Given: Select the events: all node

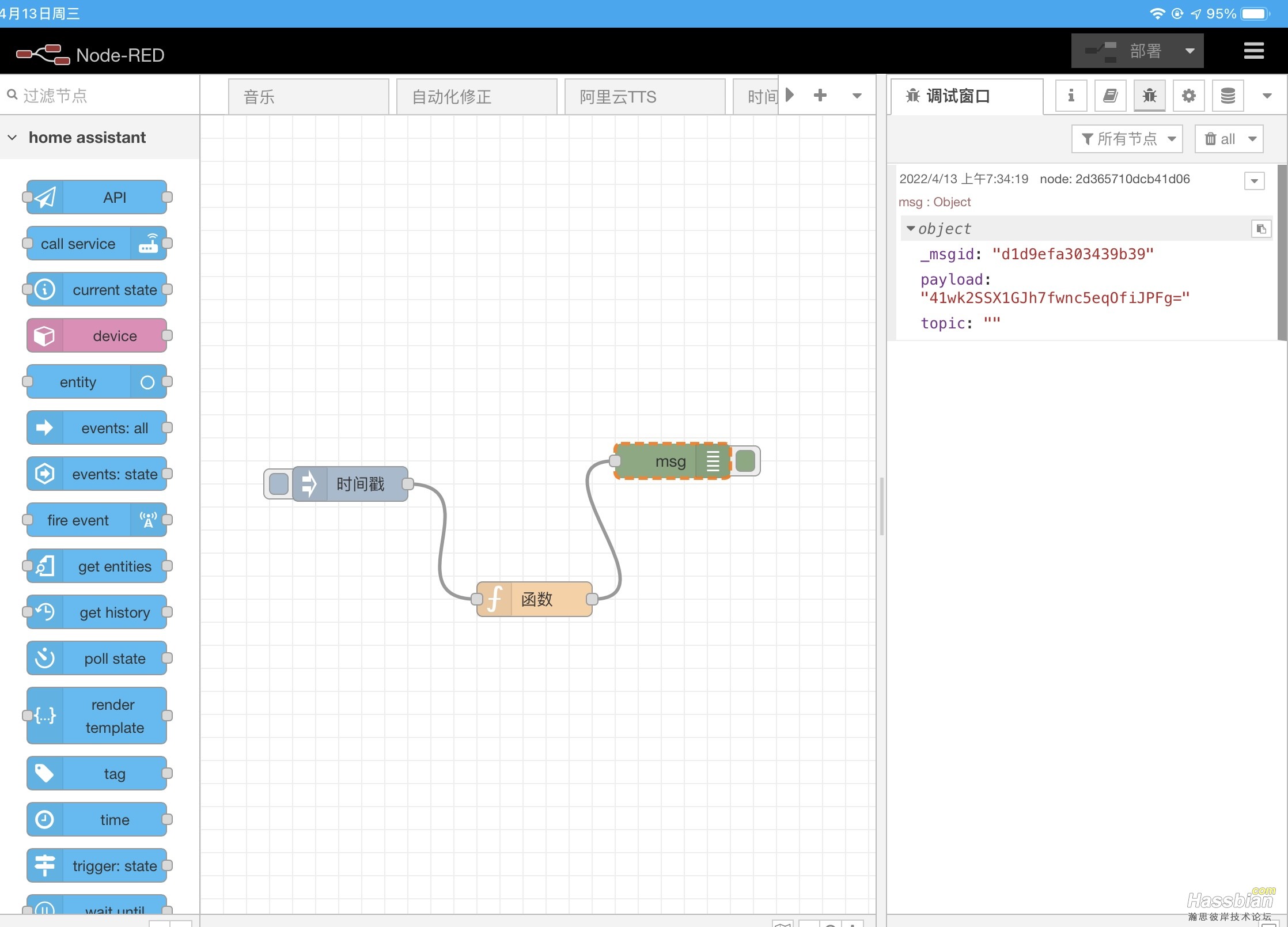Looking at the screenshot, I should tap(97, 428).
